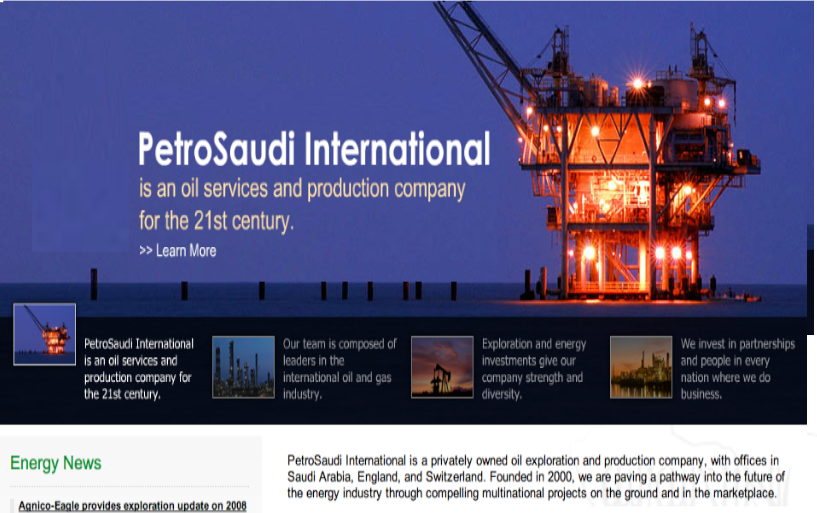The height and width of the screenshot is (513, 817).
Task: Open the 'Exploration and energy investments' caption
Action: coord(534,368)
